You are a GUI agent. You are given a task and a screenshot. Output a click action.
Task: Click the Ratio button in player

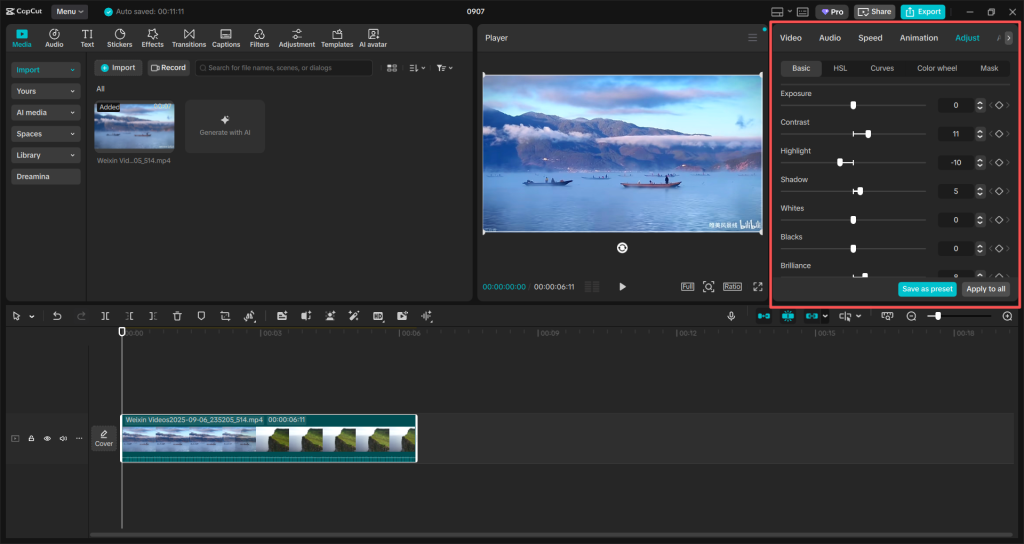coord(732,287)
